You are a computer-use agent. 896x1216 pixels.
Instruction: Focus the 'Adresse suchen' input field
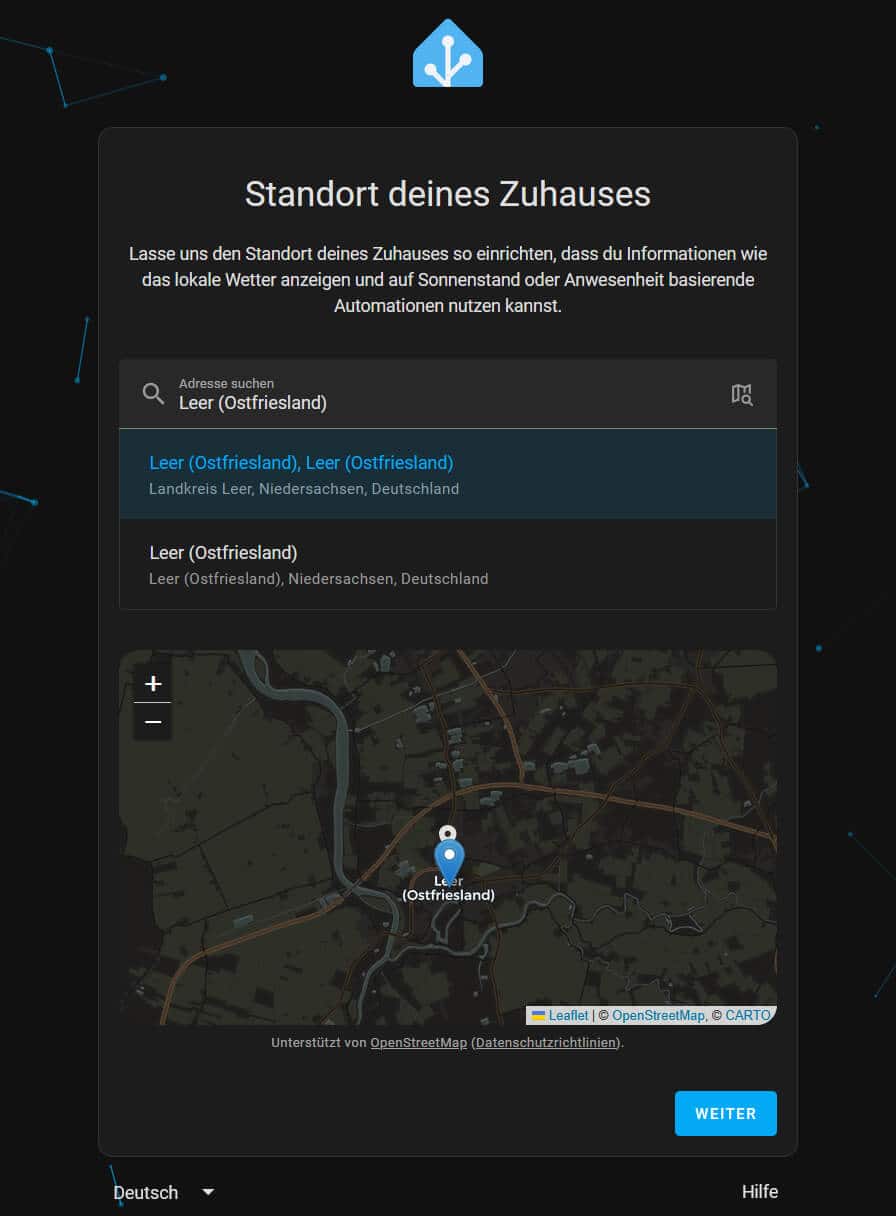[x=440, y=403]
